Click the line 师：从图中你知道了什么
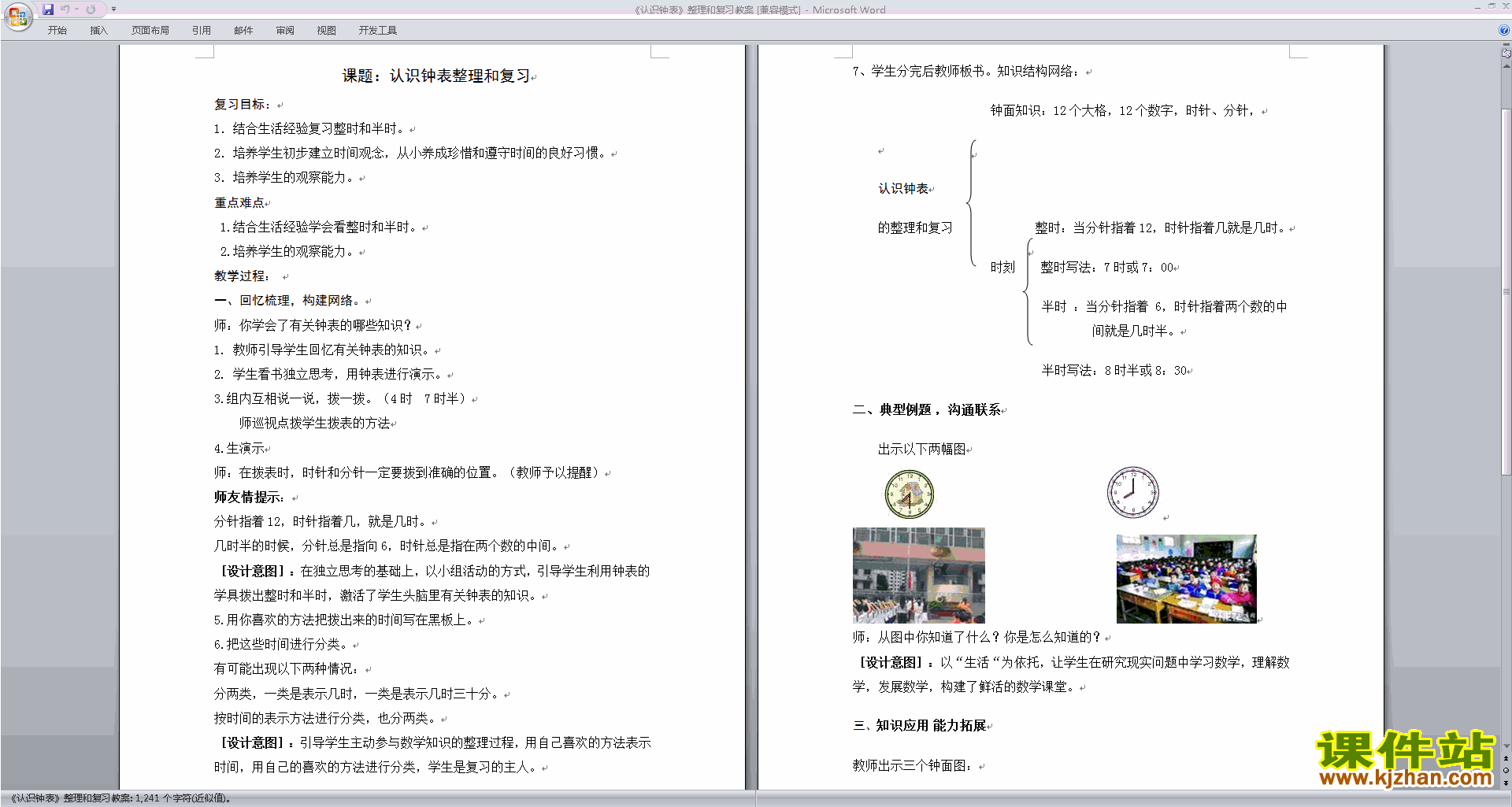The image size is (1512, 807). pos(977,638)
